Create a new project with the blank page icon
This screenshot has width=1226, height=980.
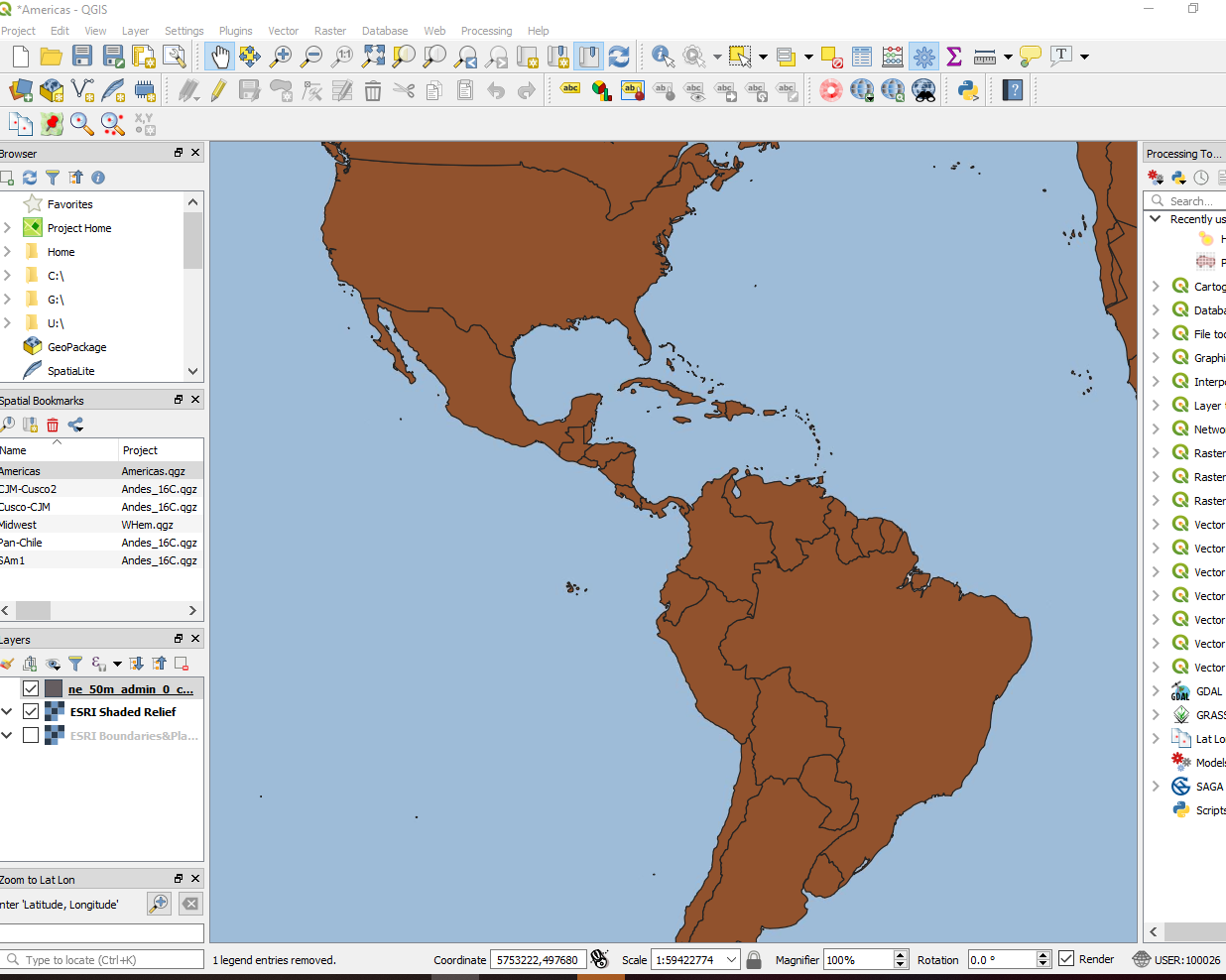point(20,57)
